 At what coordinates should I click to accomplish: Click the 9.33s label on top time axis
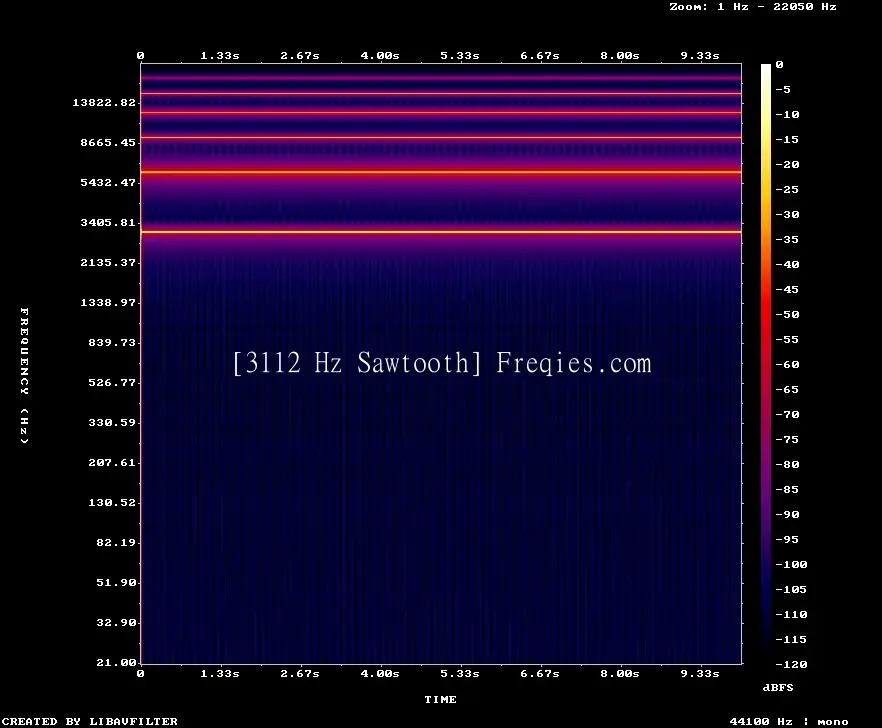tap(700, 55)
